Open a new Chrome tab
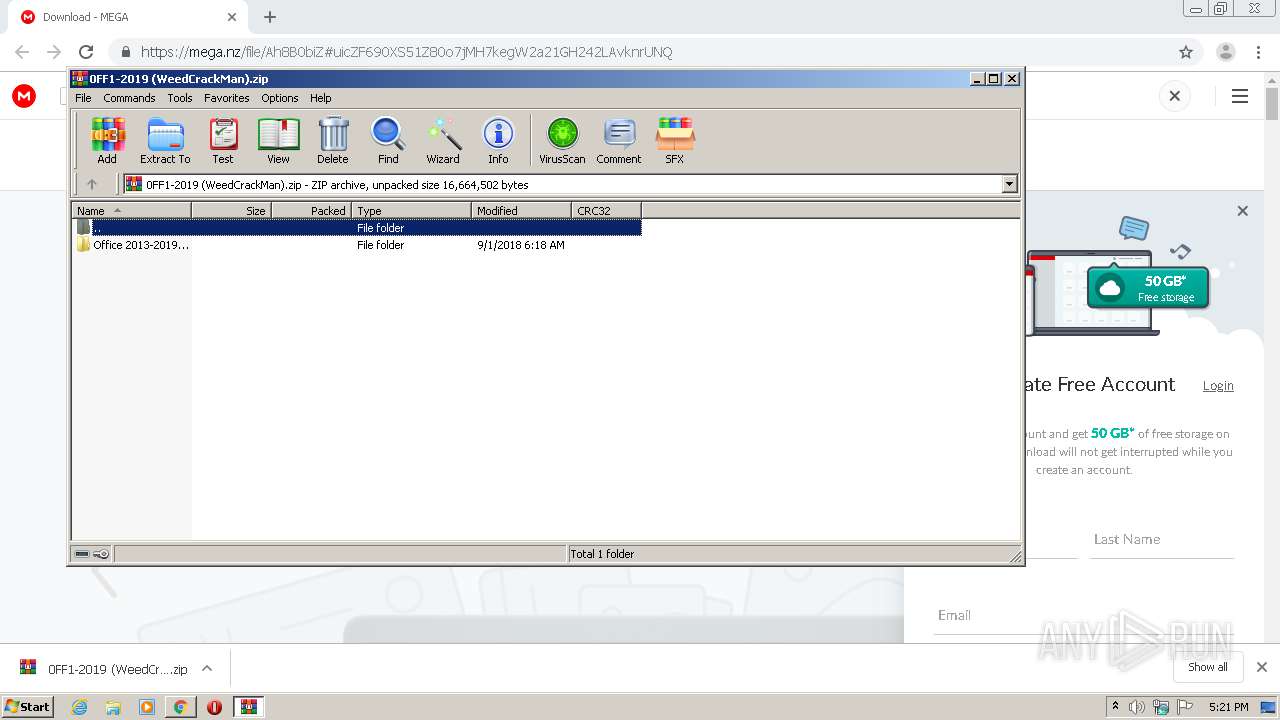 [x=270, y=17]
